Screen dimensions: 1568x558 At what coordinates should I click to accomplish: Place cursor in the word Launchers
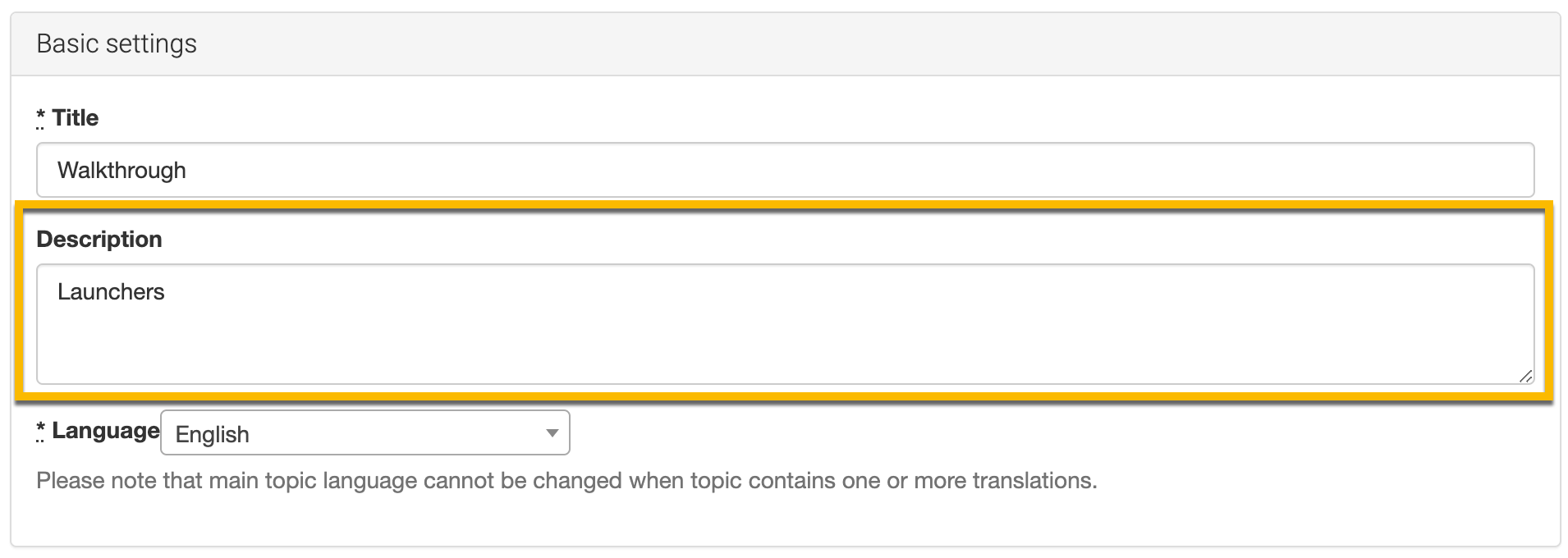(111, 292)
